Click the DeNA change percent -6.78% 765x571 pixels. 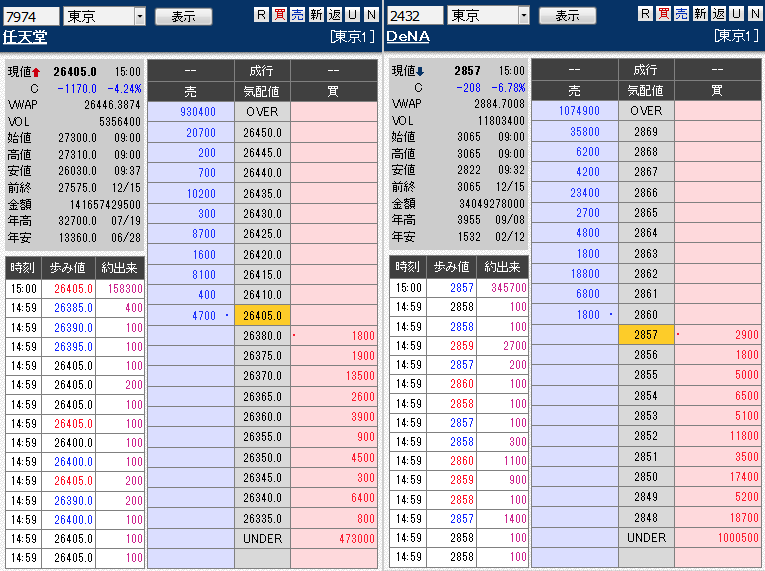[508, 88]
